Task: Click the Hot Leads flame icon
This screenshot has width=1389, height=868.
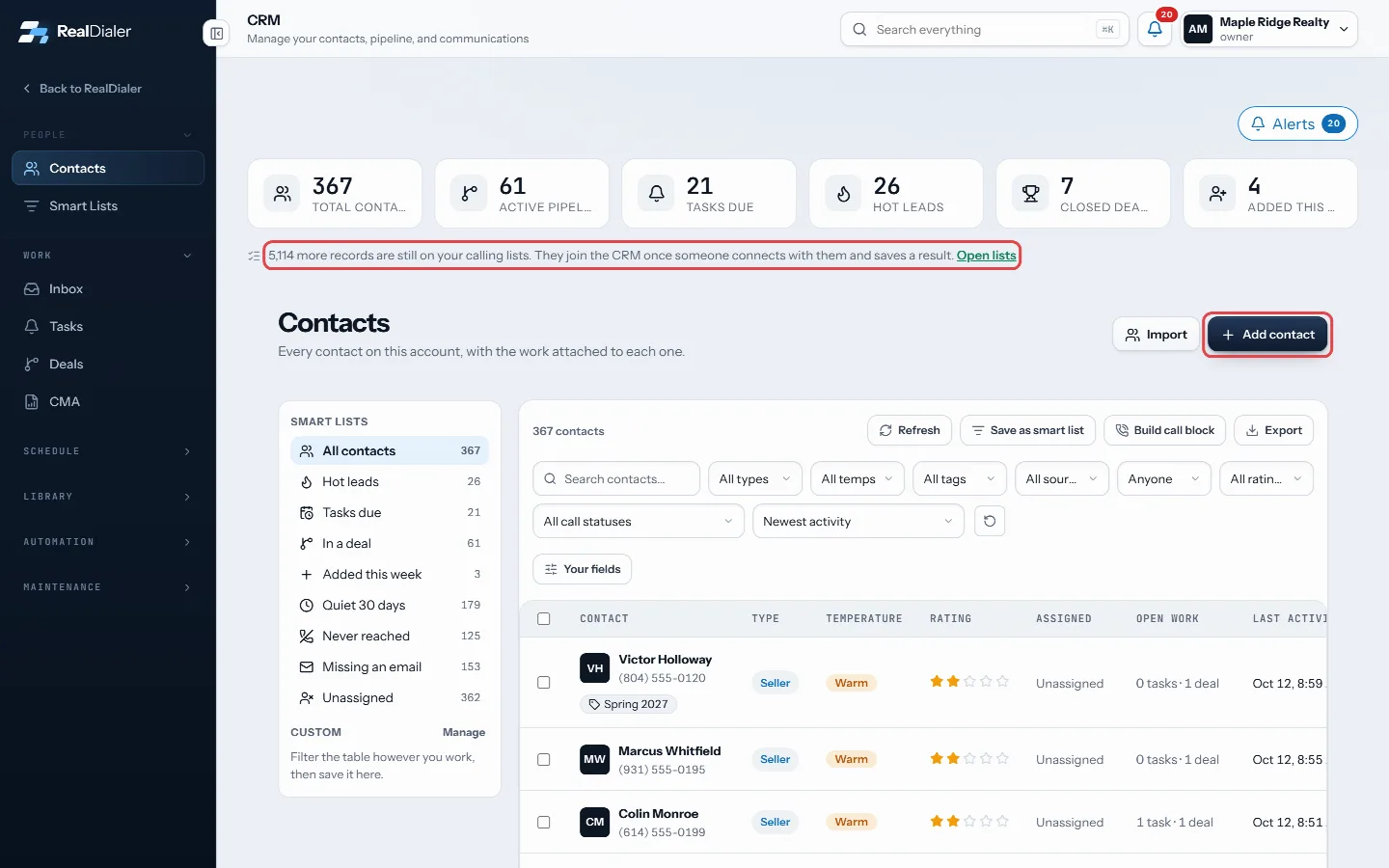Action: 843,194
